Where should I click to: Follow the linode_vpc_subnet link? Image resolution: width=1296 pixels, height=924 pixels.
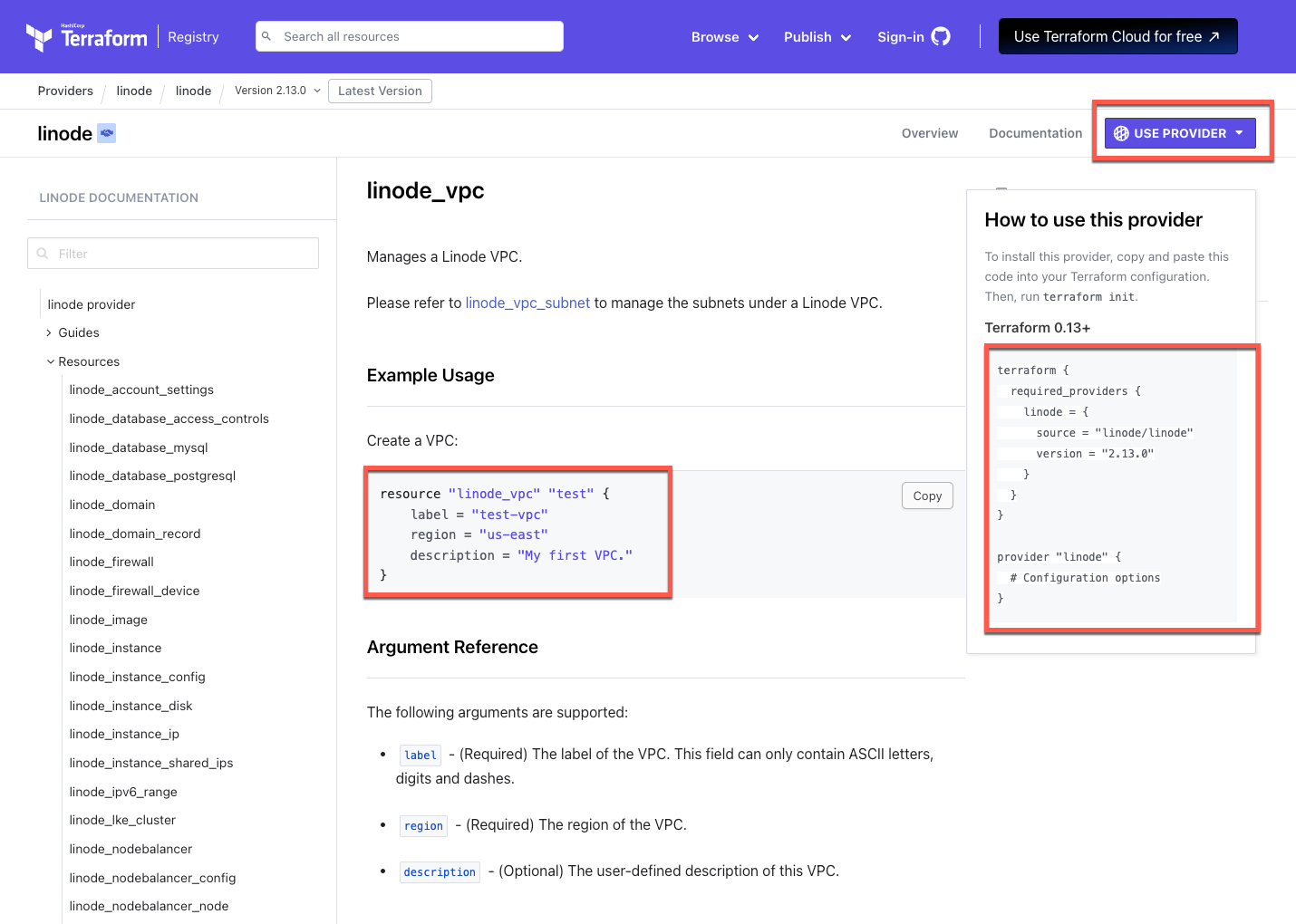pos(527,303)
